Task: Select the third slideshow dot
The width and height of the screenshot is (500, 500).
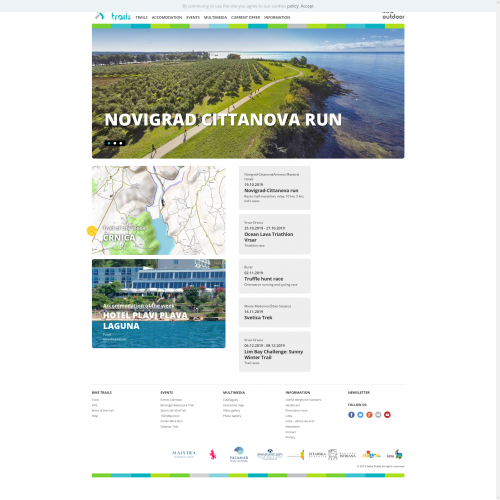Action: pos(121,143)
